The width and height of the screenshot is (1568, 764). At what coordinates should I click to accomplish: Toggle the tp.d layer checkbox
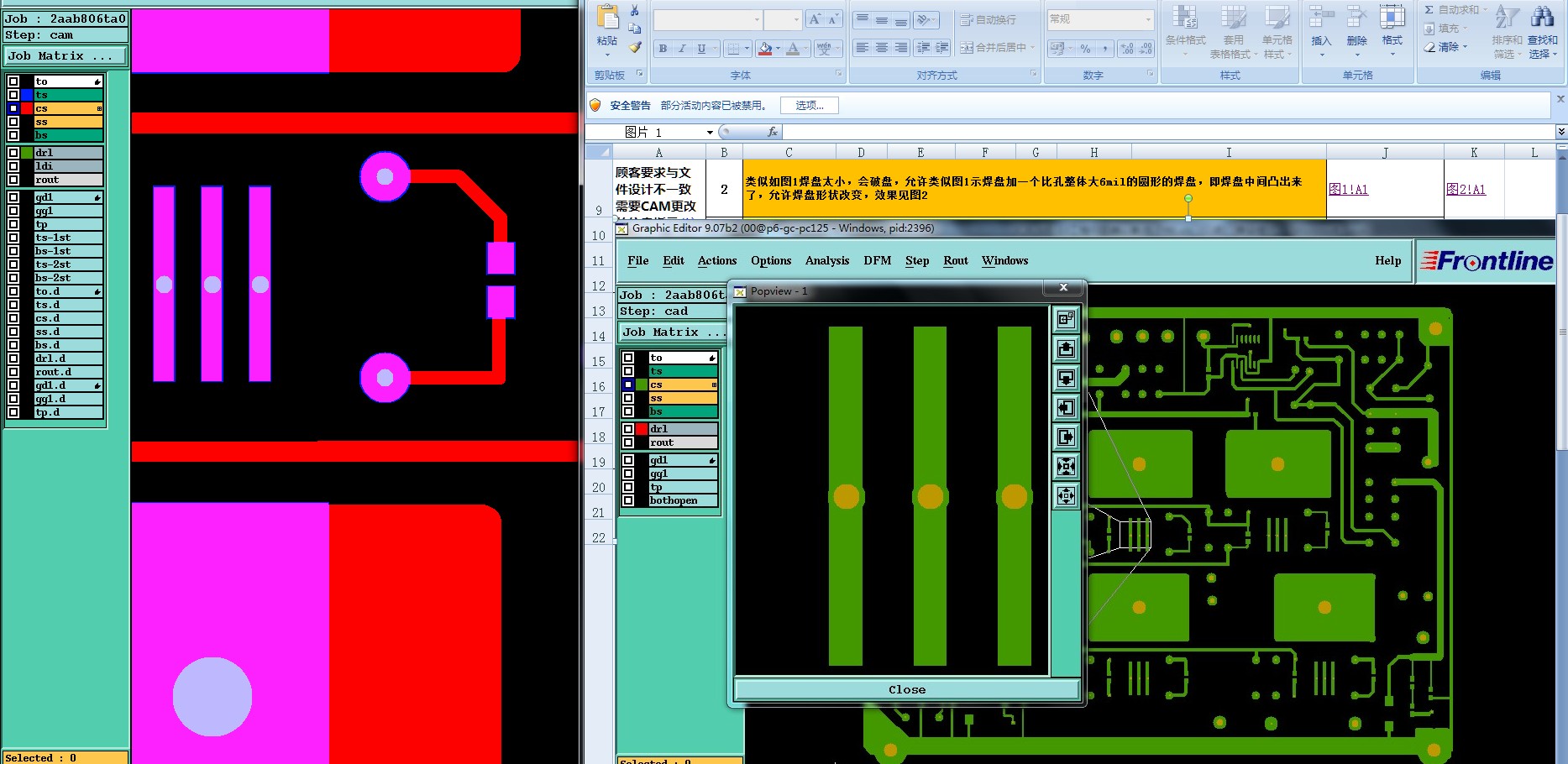(13, 412)
